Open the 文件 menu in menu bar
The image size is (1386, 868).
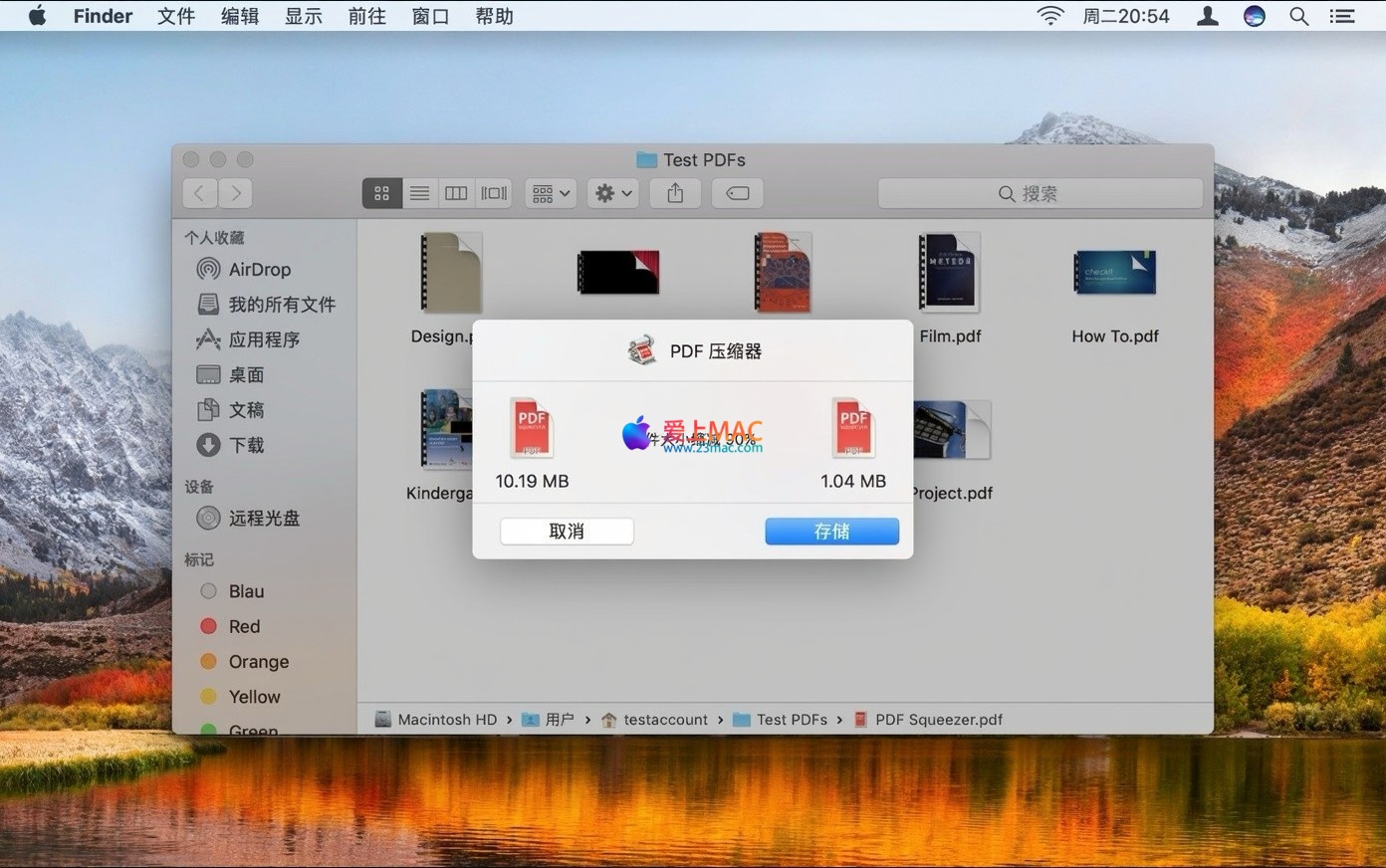[x=176, y=16]
